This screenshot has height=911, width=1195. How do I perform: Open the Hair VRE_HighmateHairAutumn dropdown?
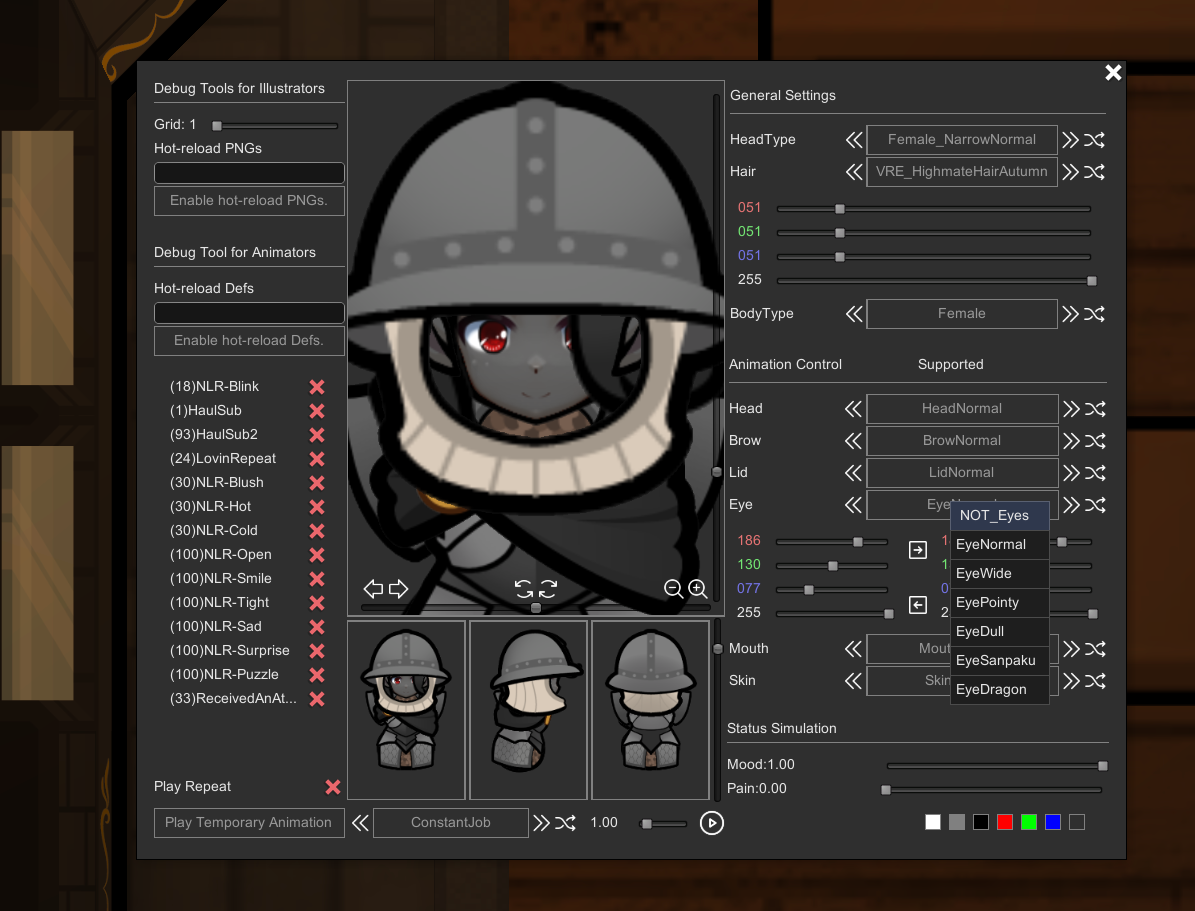(961, 172)
